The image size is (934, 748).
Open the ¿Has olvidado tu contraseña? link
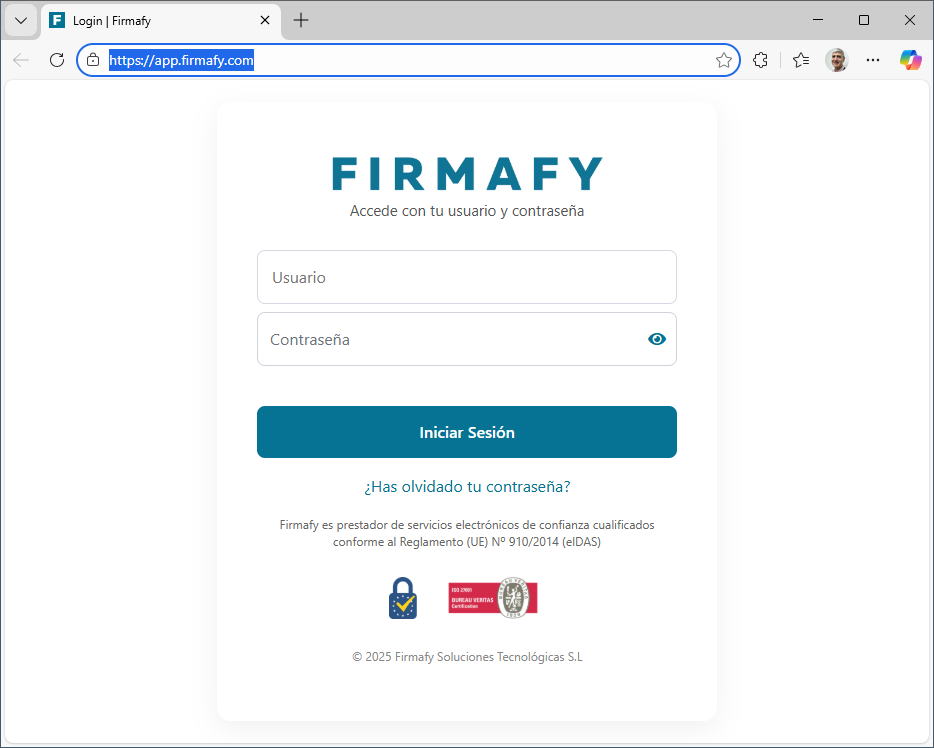467,487
